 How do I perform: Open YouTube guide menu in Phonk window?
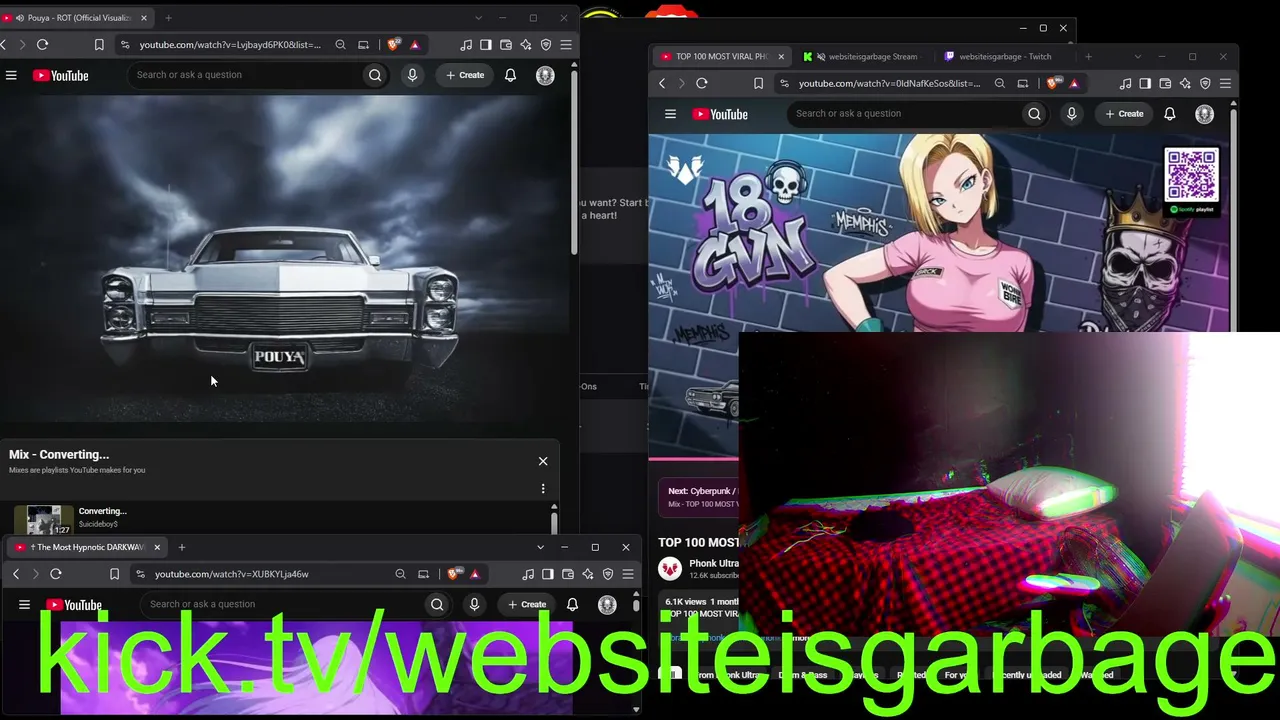coord(670,114)
